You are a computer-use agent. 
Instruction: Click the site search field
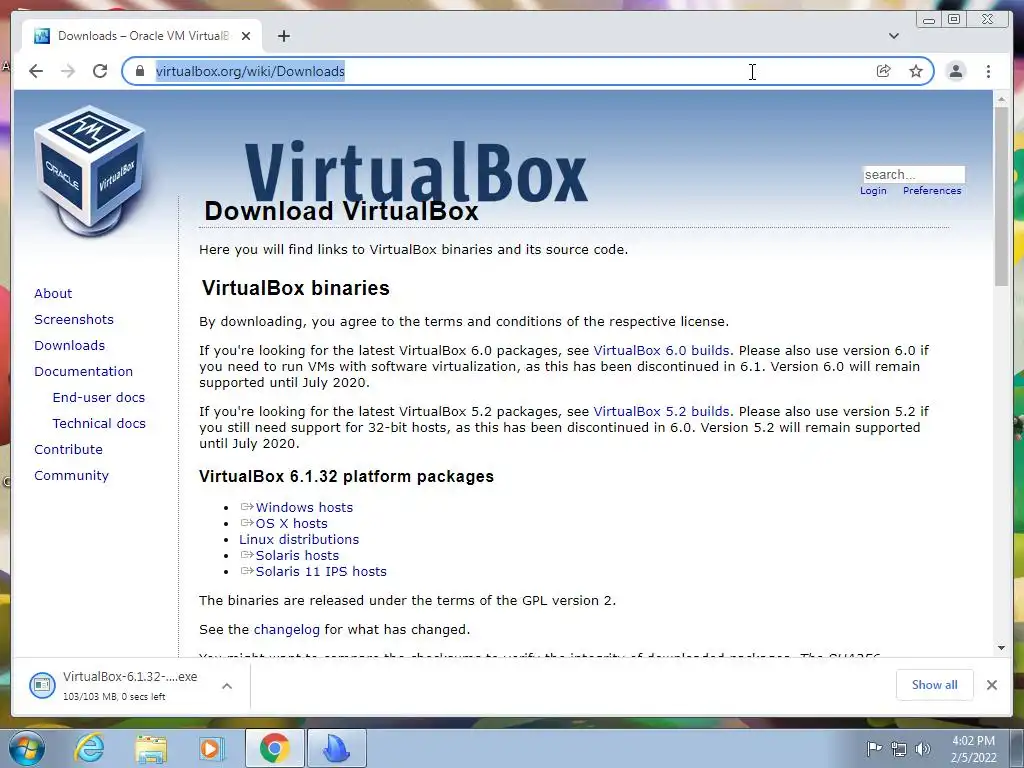click(913, 174)
